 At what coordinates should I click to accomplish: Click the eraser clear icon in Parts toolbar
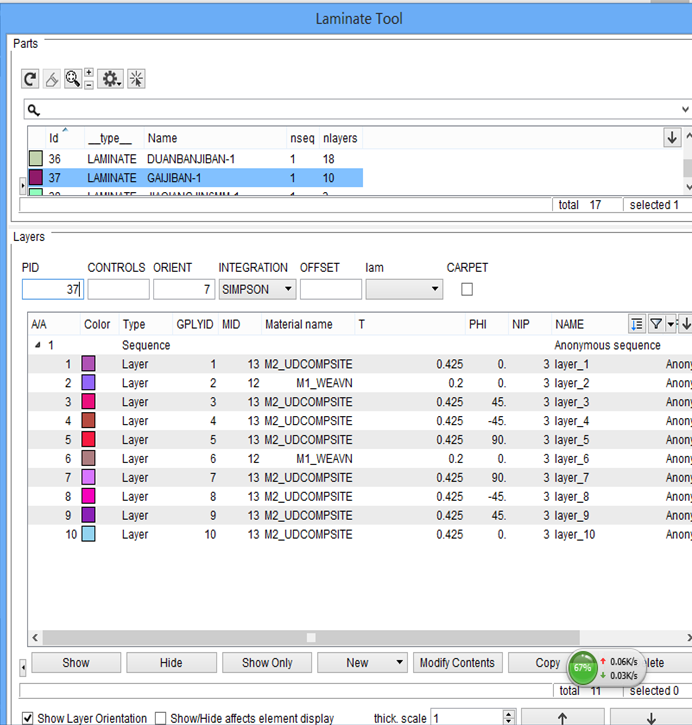52,79
